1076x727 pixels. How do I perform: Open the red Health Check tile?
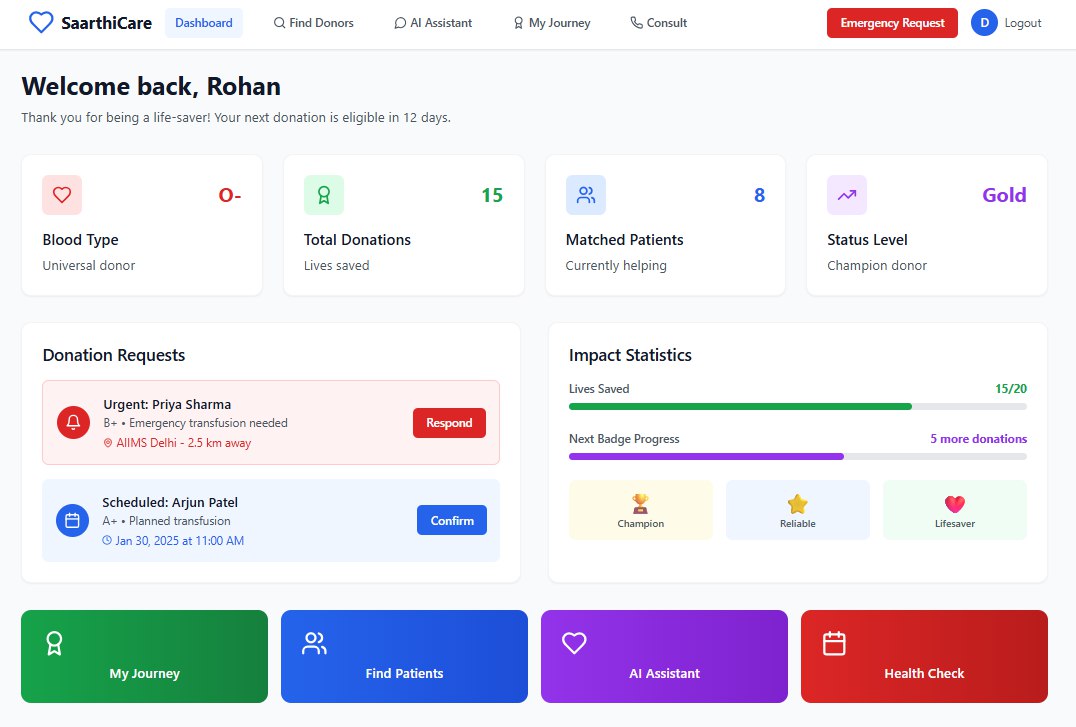[924, 656]
